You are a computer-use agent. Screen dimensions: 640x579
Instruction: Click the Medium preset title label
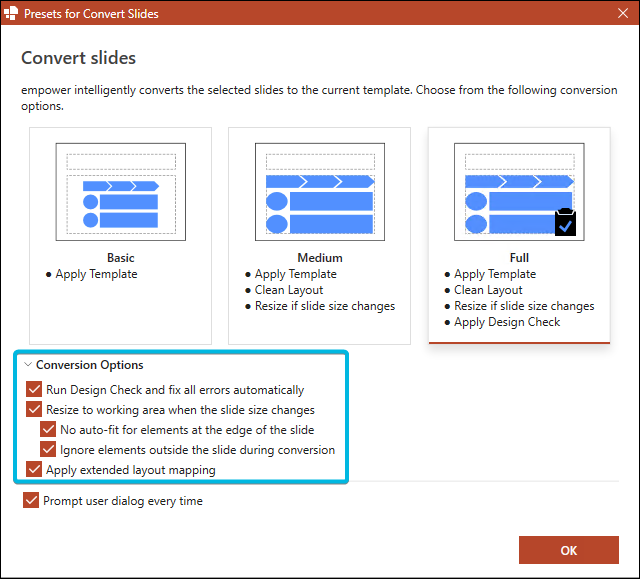tap(320, 258)
